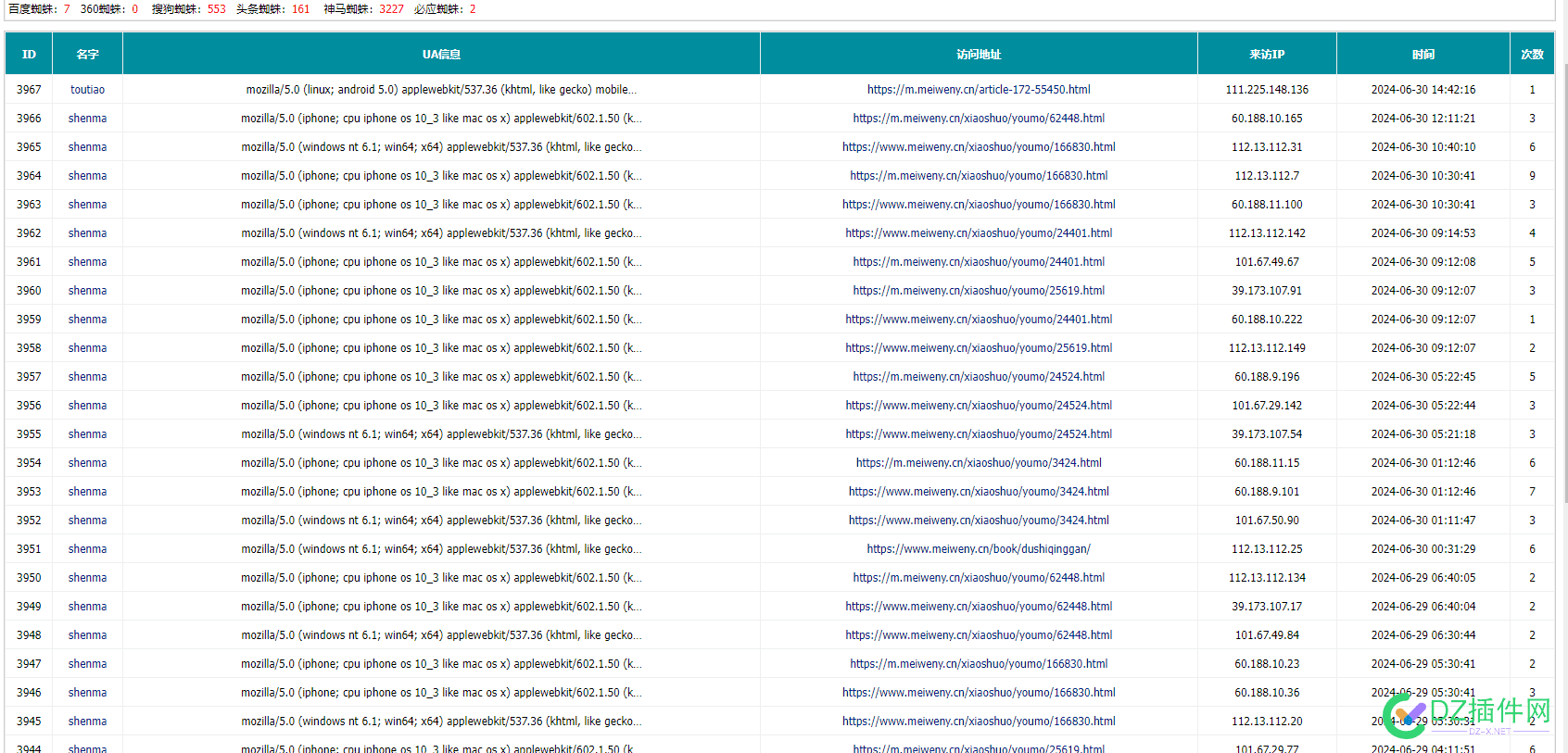Open m.meiweny.cn youmo/62448.html link in row 3966
Screen dimensions: 1568x753
coord(979,119)
